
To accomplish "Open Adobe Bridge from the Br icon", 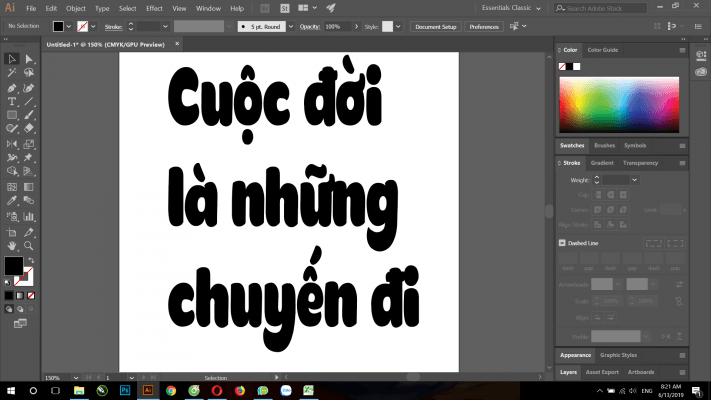I will tap(264, 8).
